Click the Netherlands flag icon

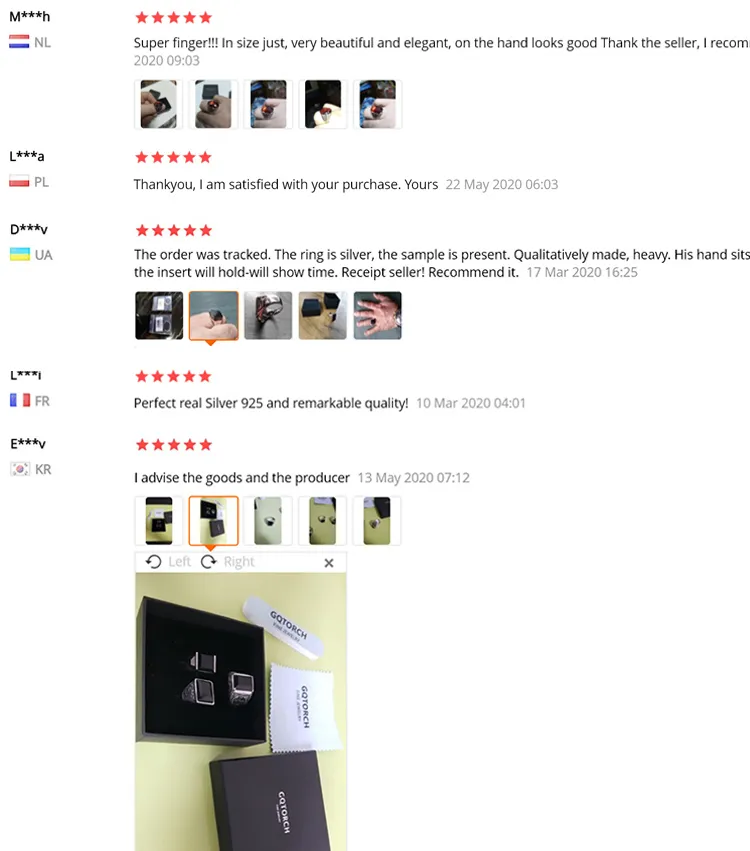coord(19,42)
